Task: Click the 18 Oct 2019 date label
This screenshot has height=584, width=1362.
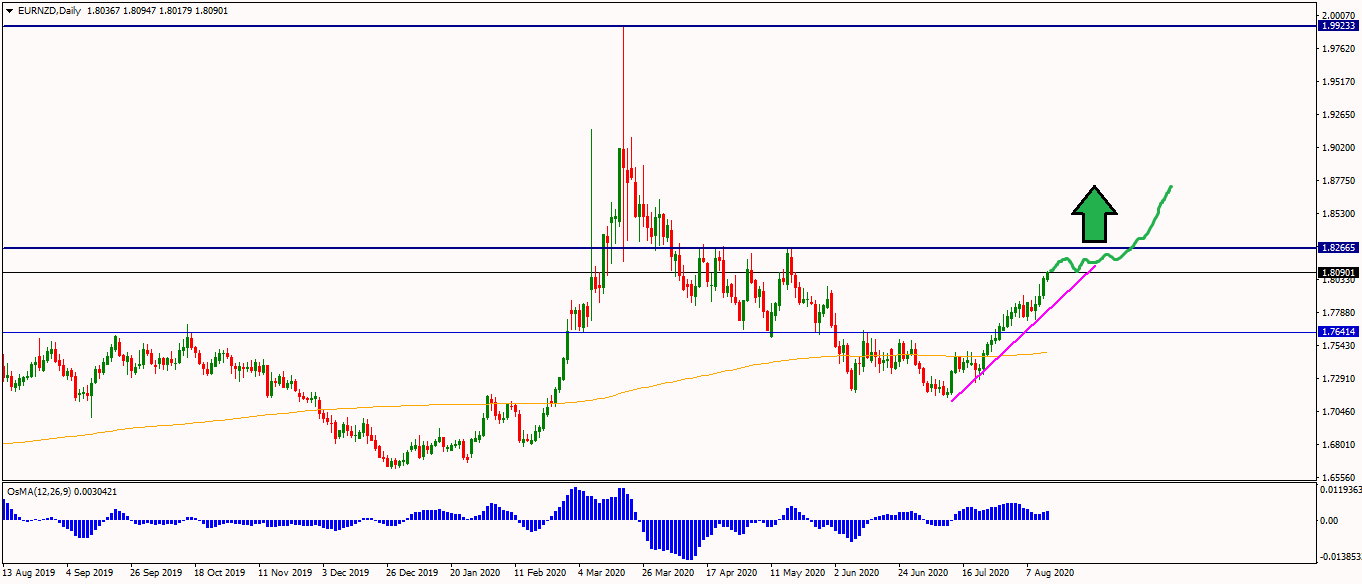Action: tap(220, 574)
